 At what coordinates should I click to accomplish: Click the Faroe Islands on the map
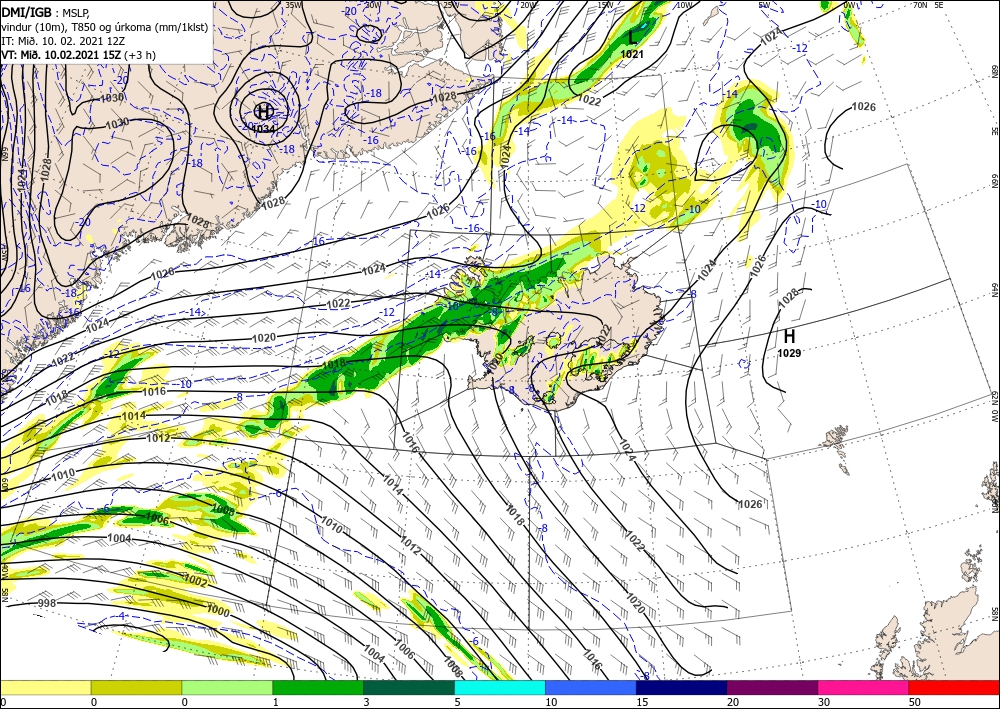(x=837, y=449)
